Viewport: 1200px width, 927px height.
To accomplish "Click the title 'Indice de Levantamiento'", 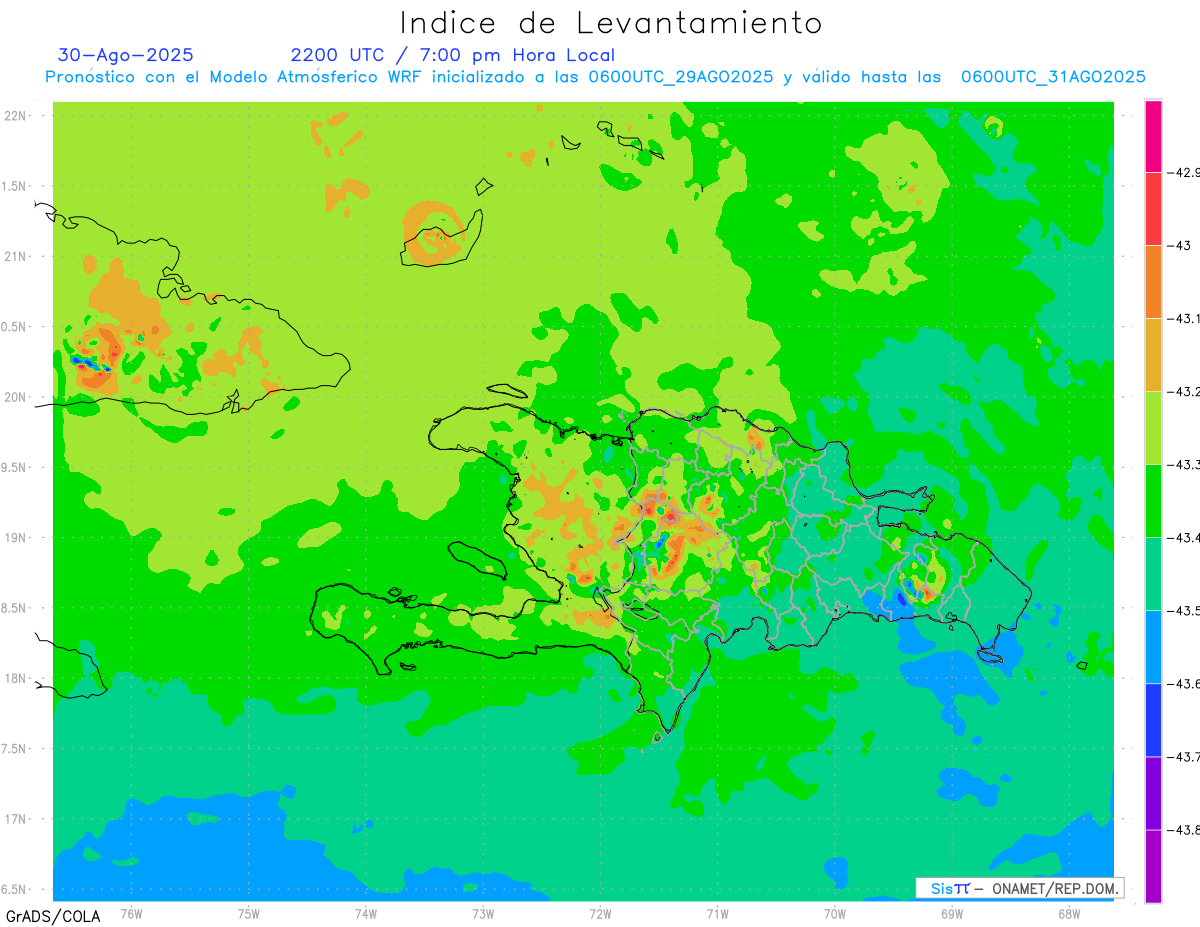I will coord(611,23).
